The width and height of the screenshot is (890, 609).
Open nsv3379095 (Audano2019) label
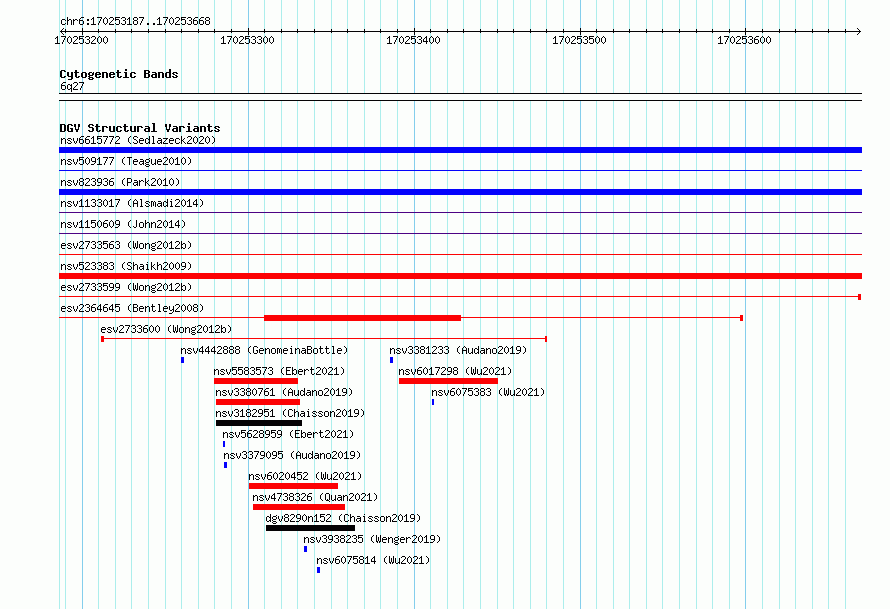pyautogui.click(x=292, y=455)
